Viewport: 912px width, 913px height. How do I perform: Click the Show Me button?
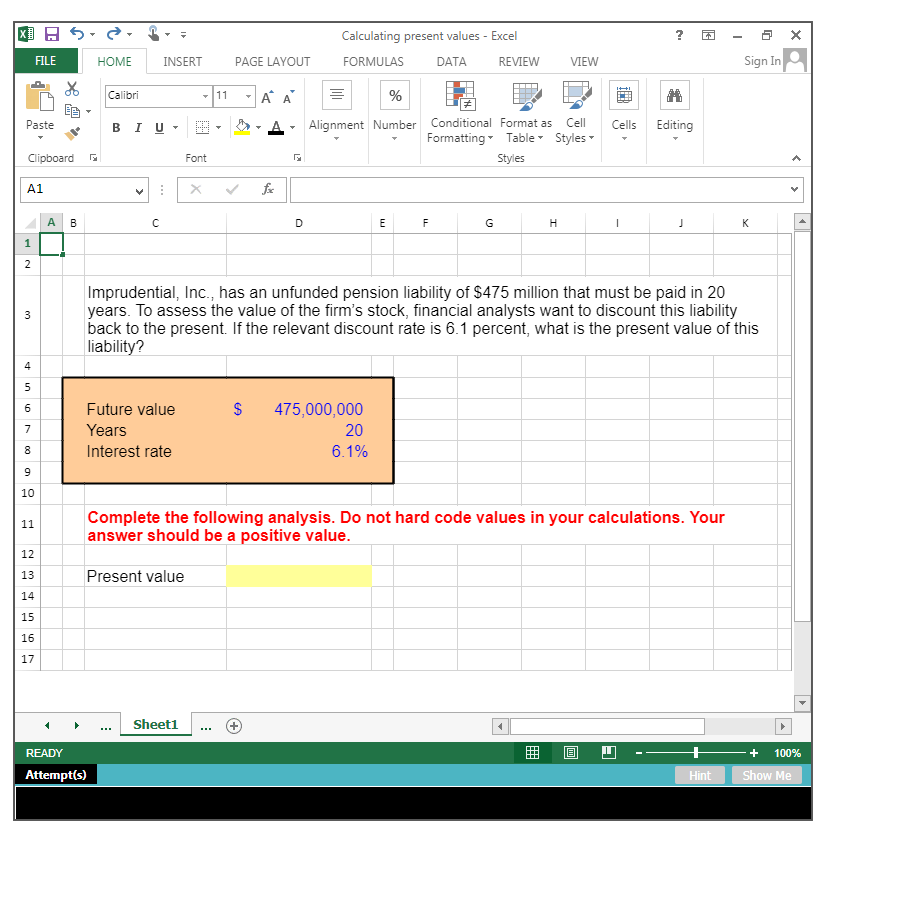(x=766, y=774)
